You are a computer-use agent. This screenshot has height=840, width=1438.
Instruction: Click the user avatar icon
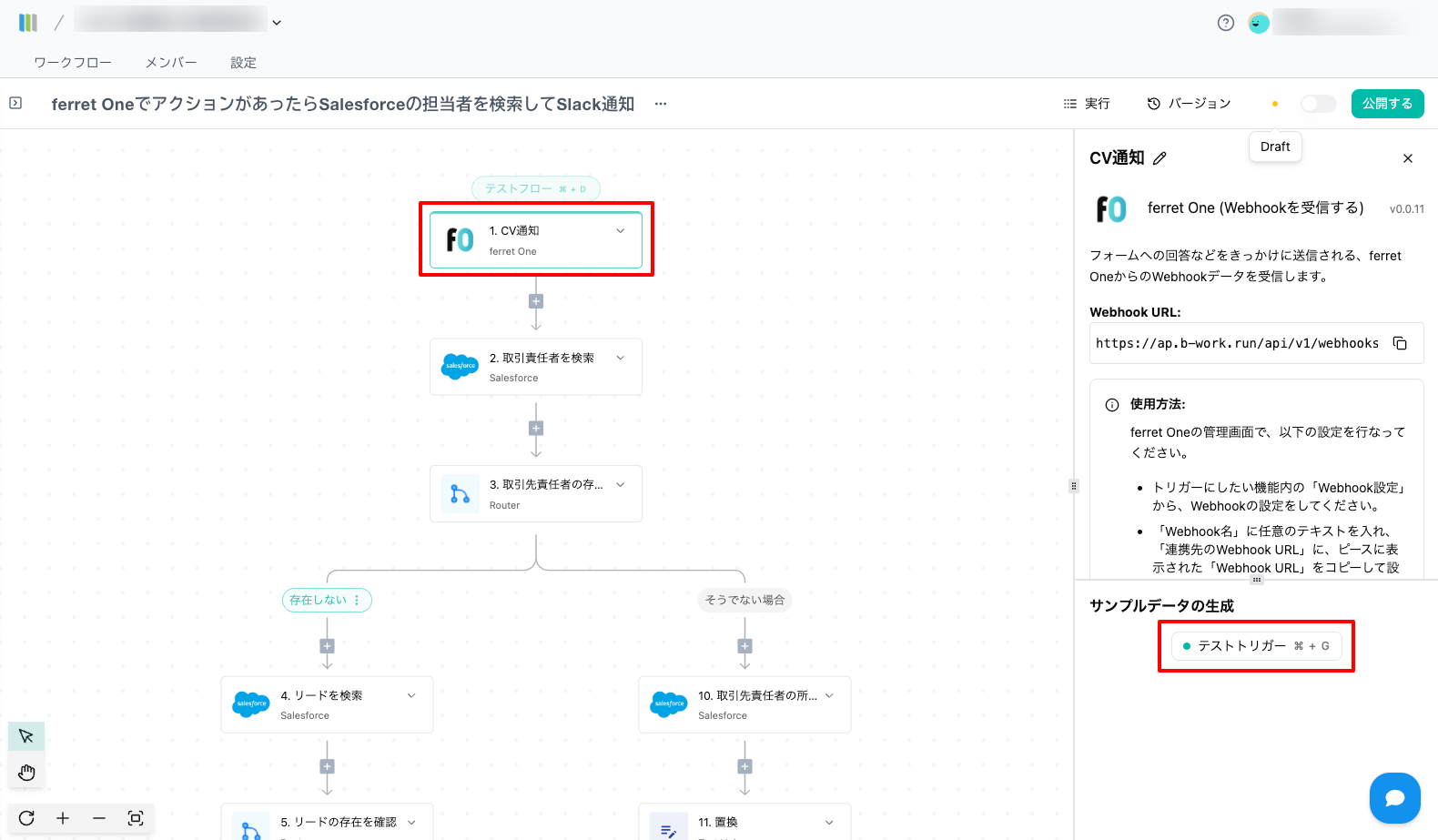(x=1259, y=23)
